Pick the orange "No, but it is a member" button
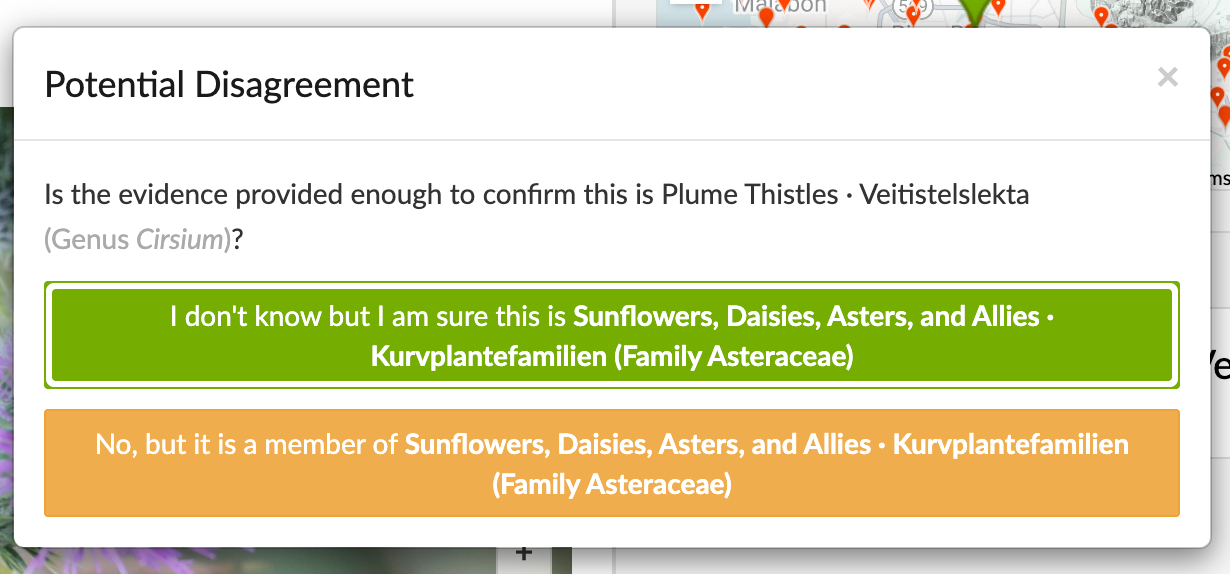The width and height of the screenshot is (1230, 574). tap(611, 463)
